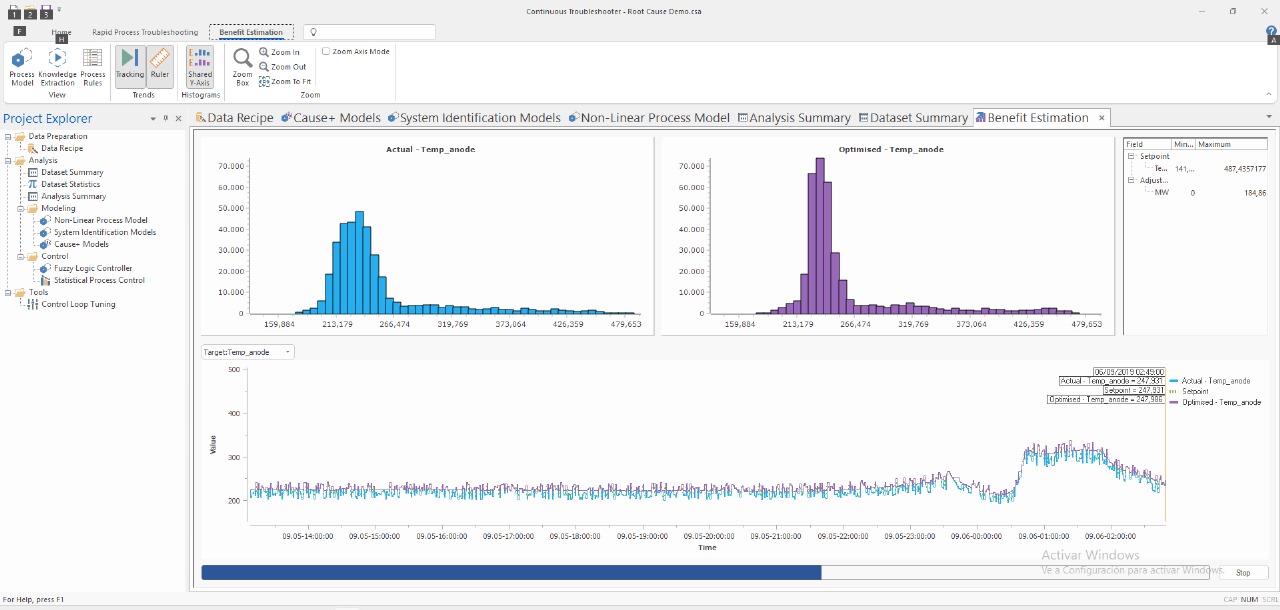1280x610 pixels.
Task: Toggle the Ruler trend button
Action: click(x=160, y=65)
